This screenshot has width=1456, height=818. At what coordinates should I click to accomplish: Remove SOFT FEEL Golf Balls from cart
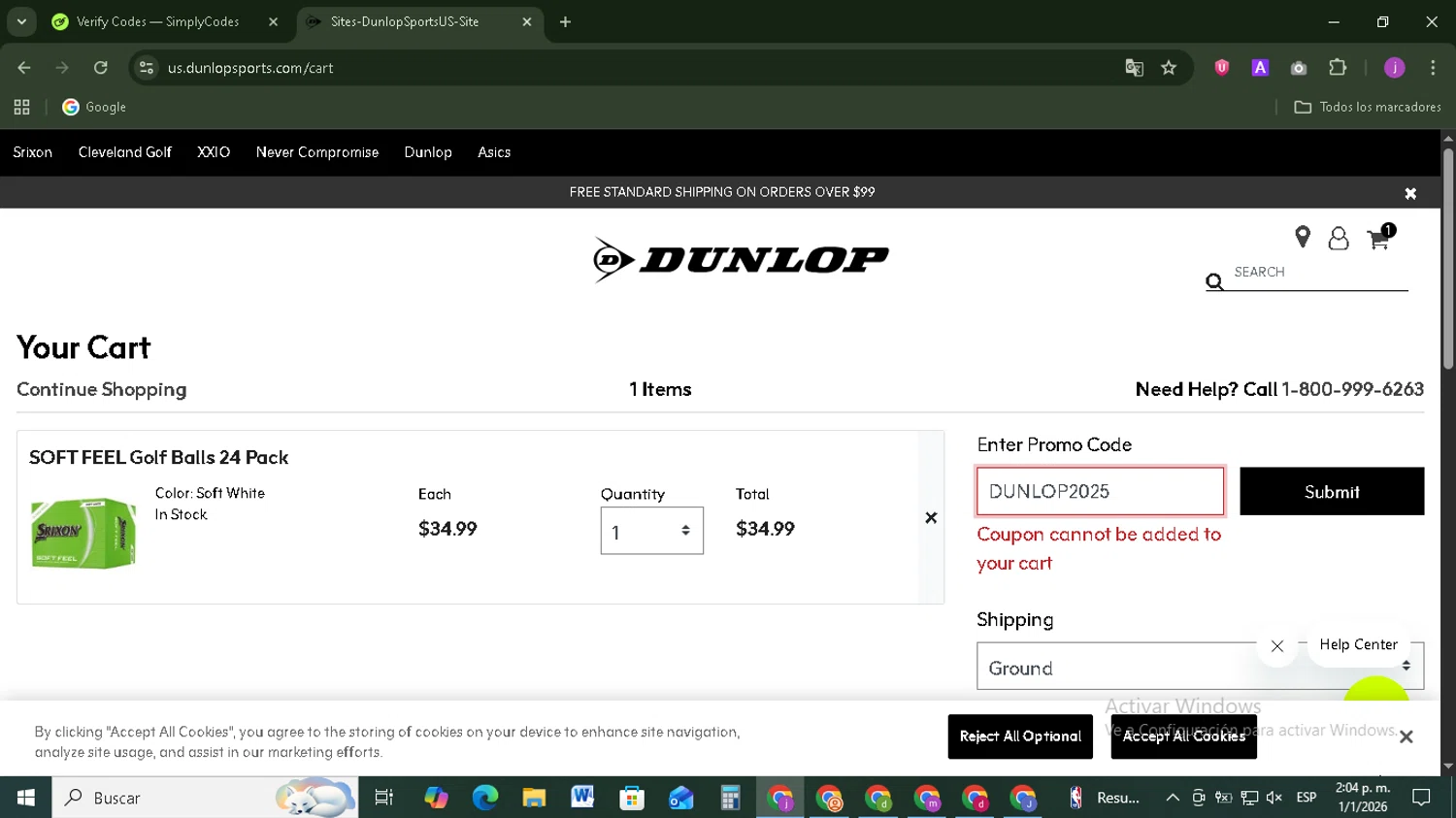pyautogui.click(x=931, y=518)
